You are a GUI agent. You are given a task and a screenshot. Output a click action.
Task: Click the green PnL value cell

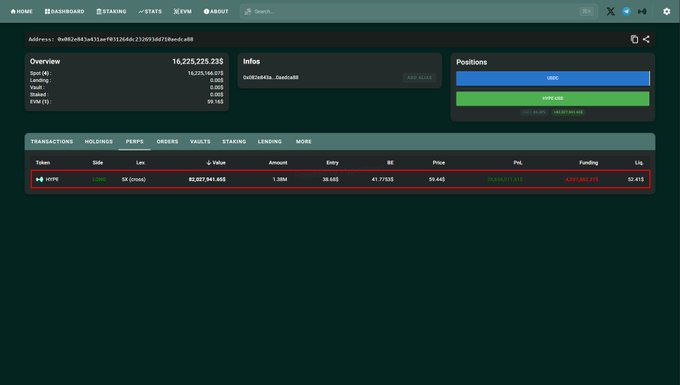(505, 179)
